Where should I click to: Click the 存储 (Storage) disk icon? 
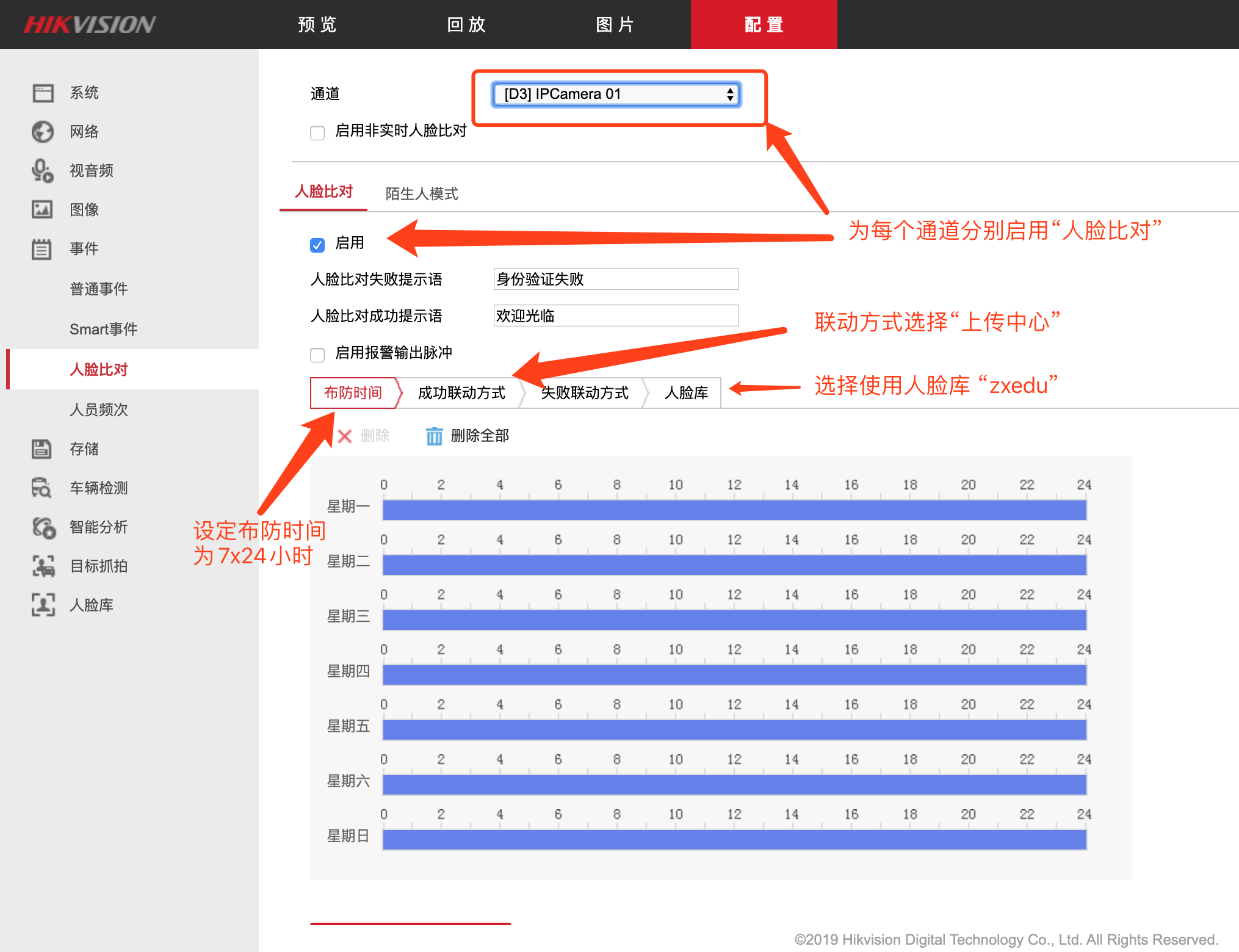43,449
